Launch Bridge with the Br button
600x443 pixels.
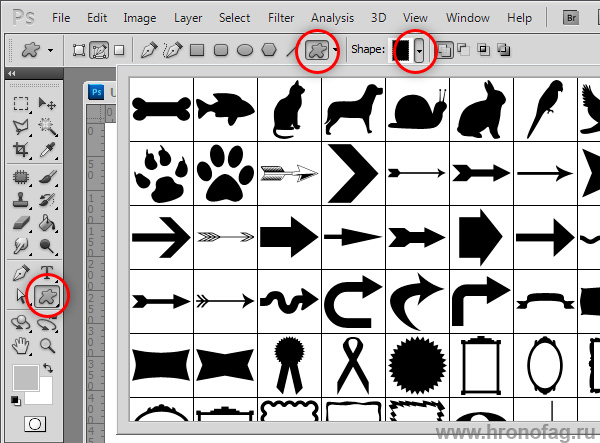[x=569, y=18]
